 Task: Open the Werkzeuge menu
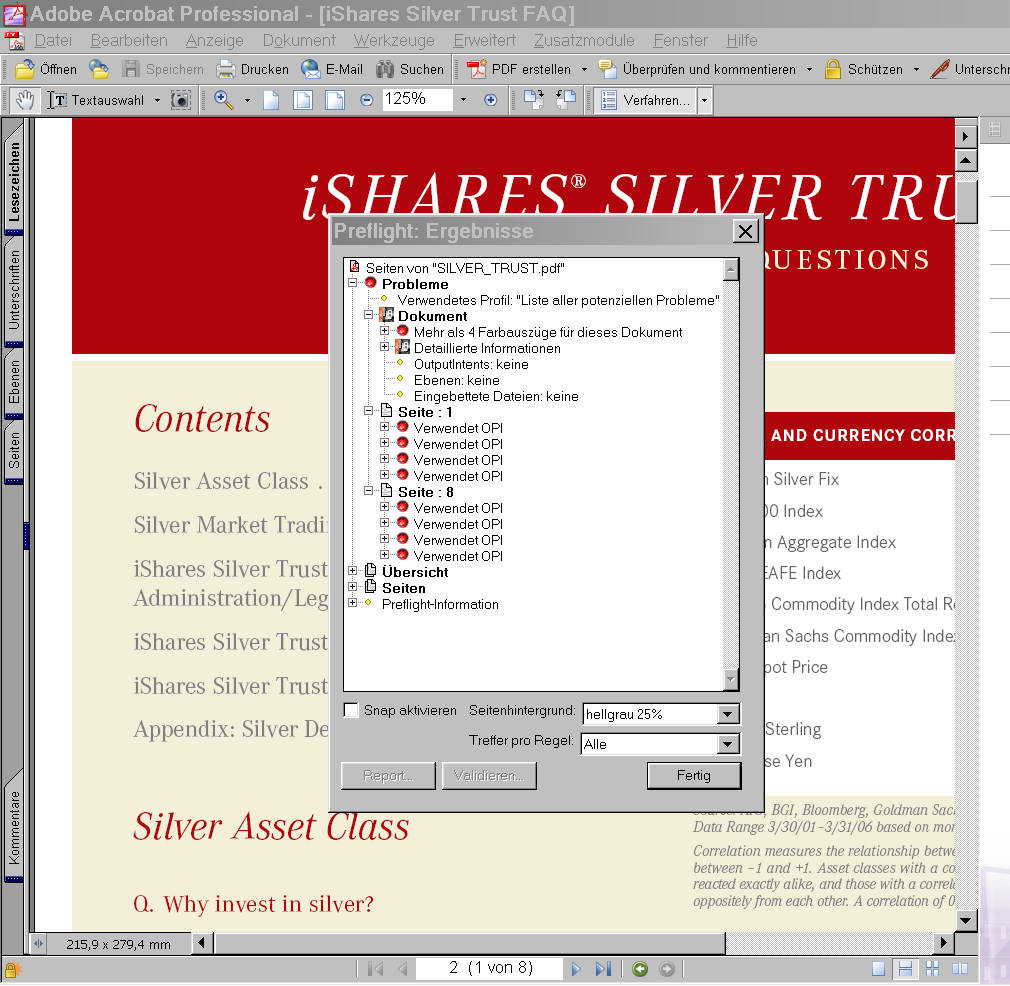[394, 41]
